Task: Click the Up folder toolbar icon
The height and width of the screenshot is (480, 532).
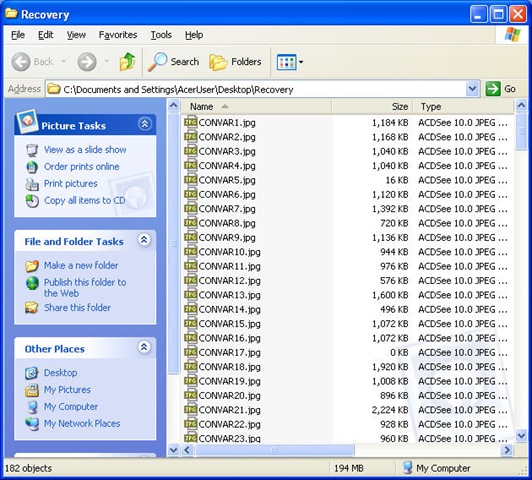Action: (128, 62)
